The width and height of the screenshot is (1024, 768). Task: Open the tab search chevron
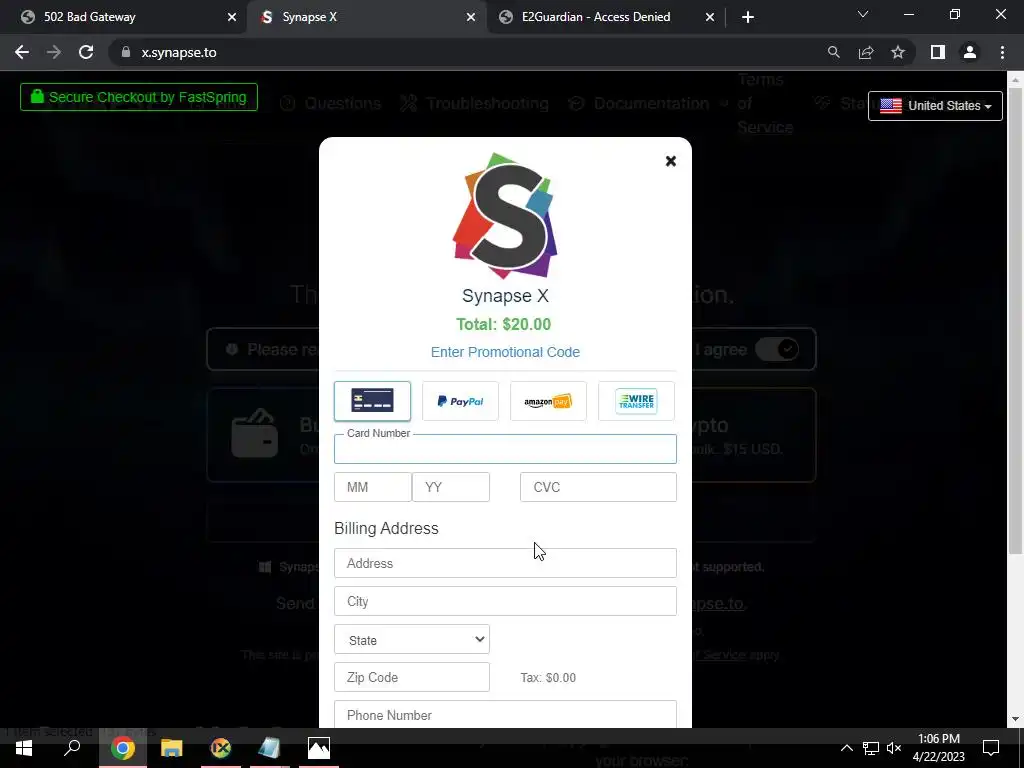pos(863,14)
